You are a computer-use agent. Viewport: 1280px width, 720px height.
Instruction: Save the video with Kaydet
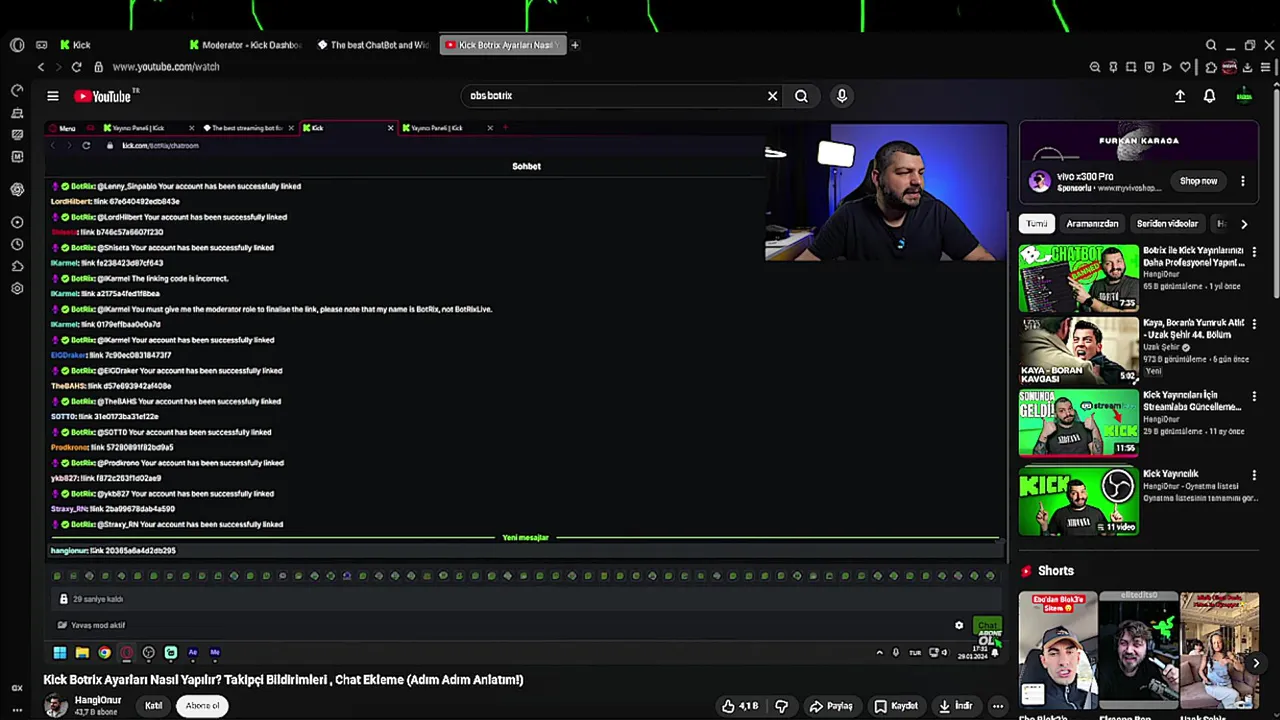click(896, 706)
